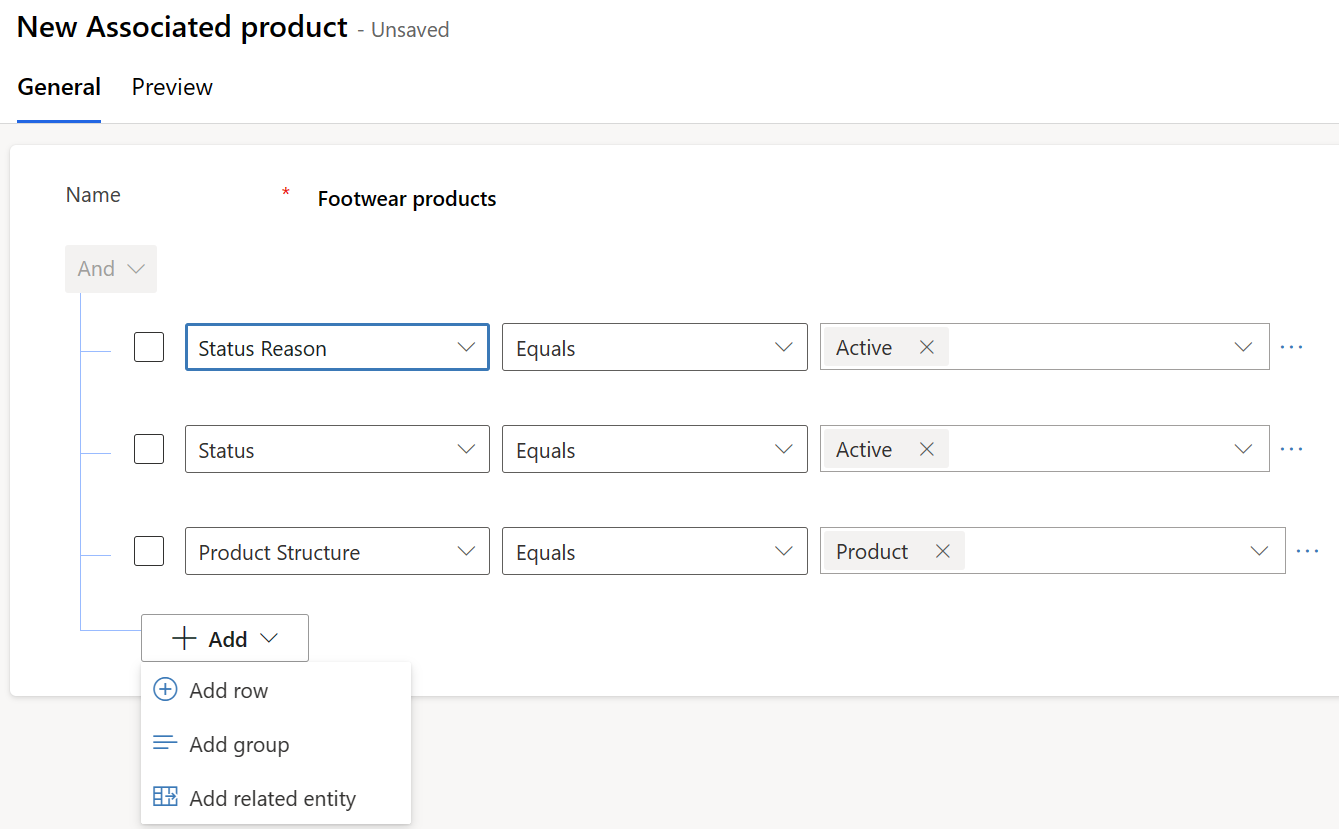The height and width of the screenshot is (829, 1339).
Task: Switch to the General tab
Action: click(x=59, y=87)
